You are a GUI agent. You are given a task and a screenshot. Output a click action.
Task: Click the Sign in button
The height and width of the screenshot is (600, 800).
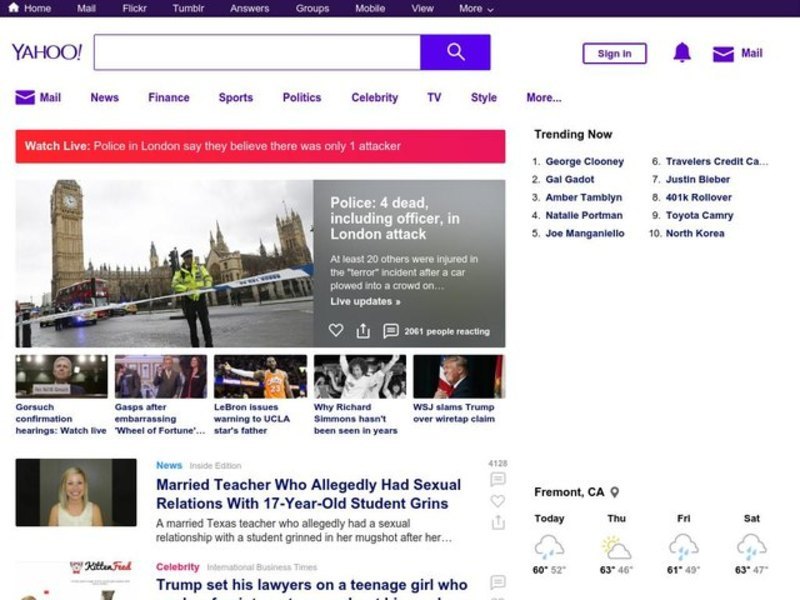pos(614,54)
